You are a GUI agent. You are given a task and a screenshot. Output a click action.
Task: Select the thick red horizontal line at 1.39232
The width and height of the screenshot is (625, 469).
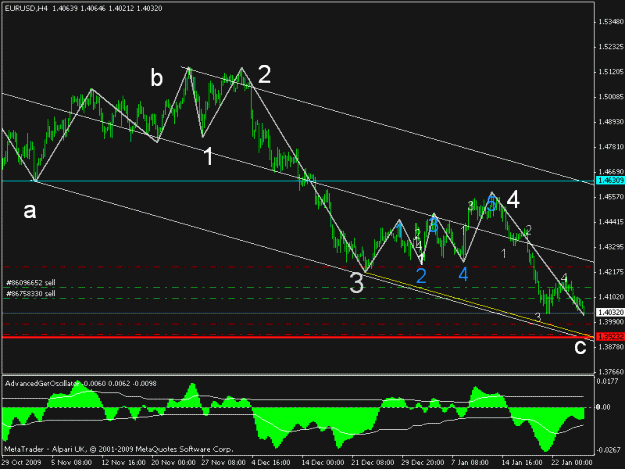[x=298, y=338]
